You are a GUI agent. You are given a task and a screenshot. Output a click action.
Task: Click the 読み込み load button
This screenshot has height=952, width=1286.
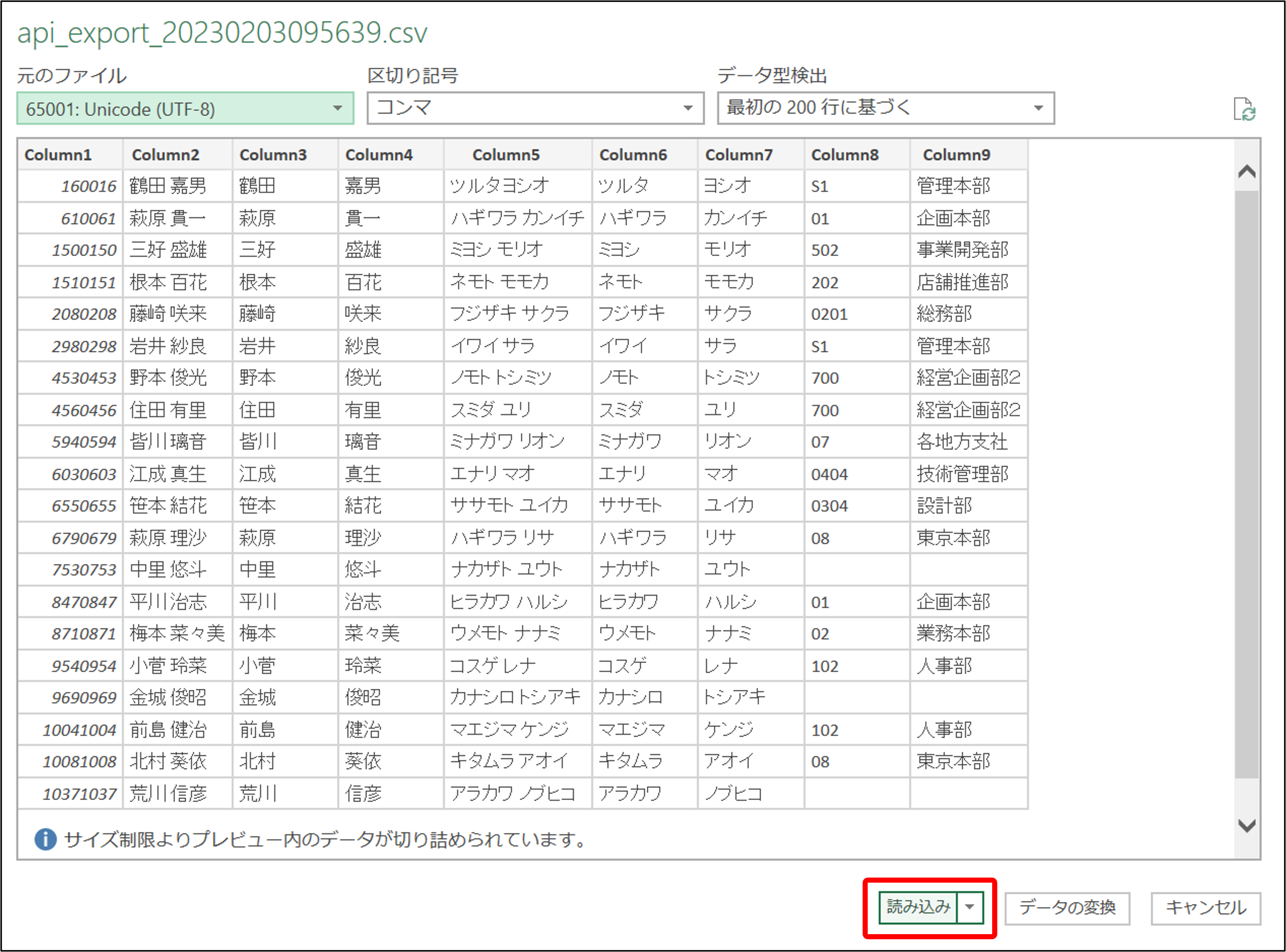[x=918, y=907]
